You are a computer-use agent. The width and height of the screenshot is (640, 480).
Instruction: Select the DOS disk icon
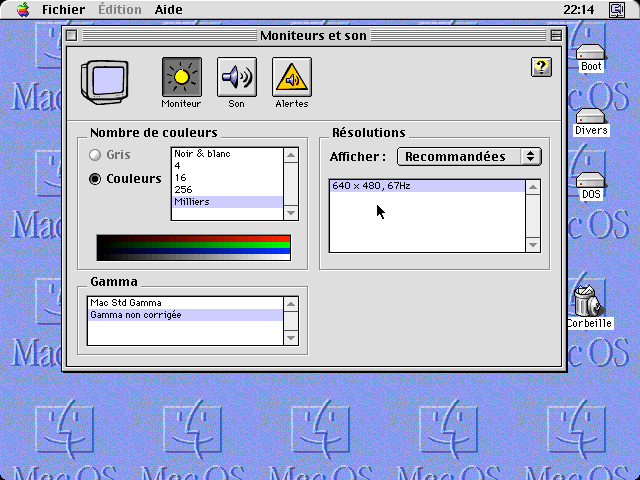pyautogui.click(x=591, y=186)
